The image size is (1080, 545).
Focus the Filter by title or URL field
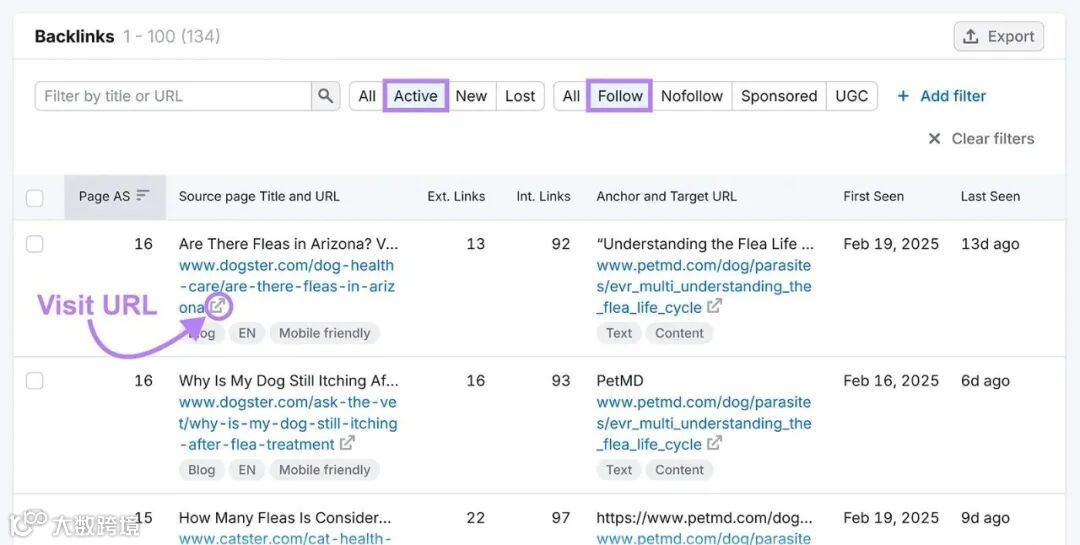pos(173,96)
